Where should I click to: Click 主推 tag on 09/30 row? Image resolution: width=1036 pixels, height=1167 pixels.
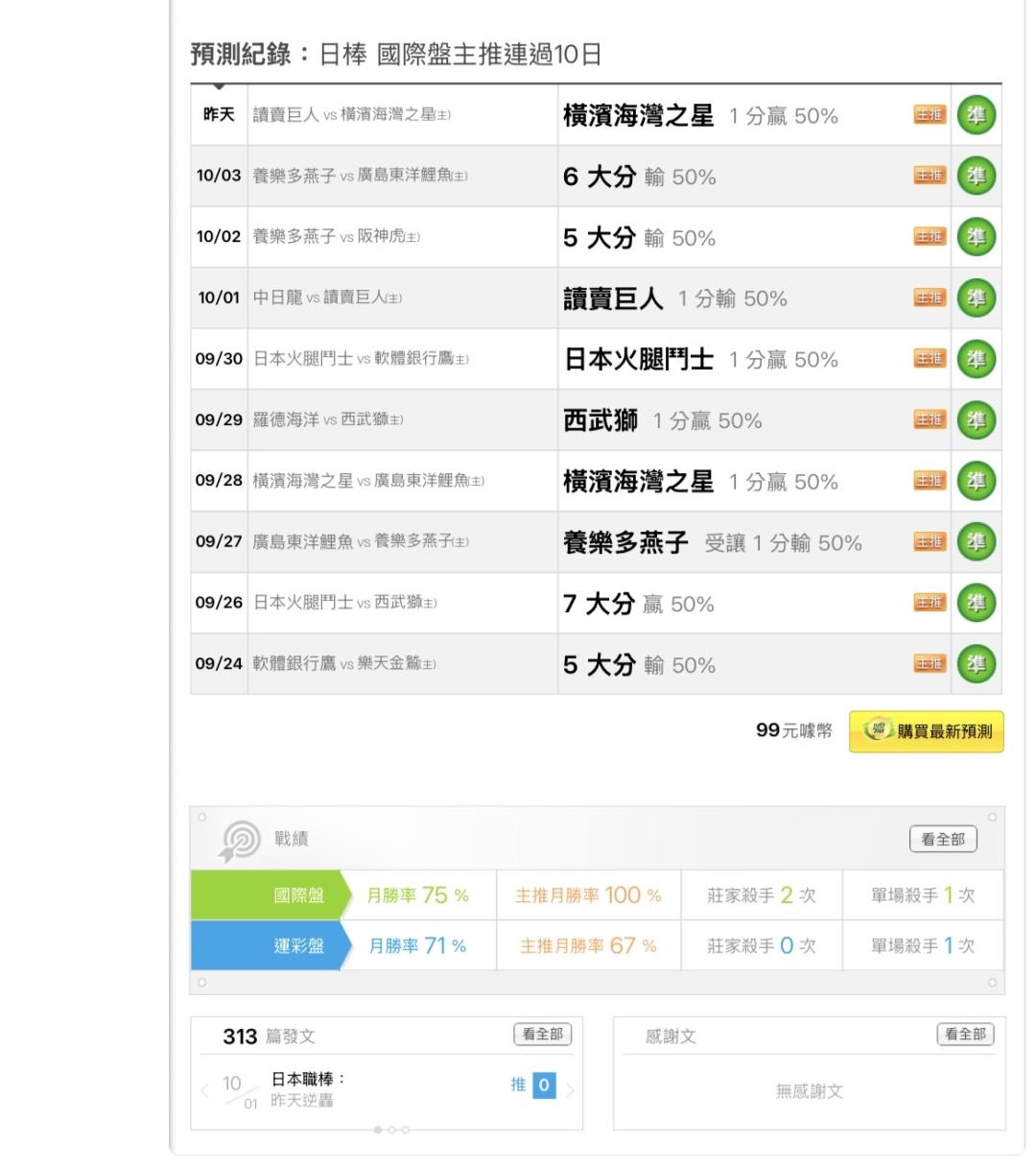click(929, 359)
